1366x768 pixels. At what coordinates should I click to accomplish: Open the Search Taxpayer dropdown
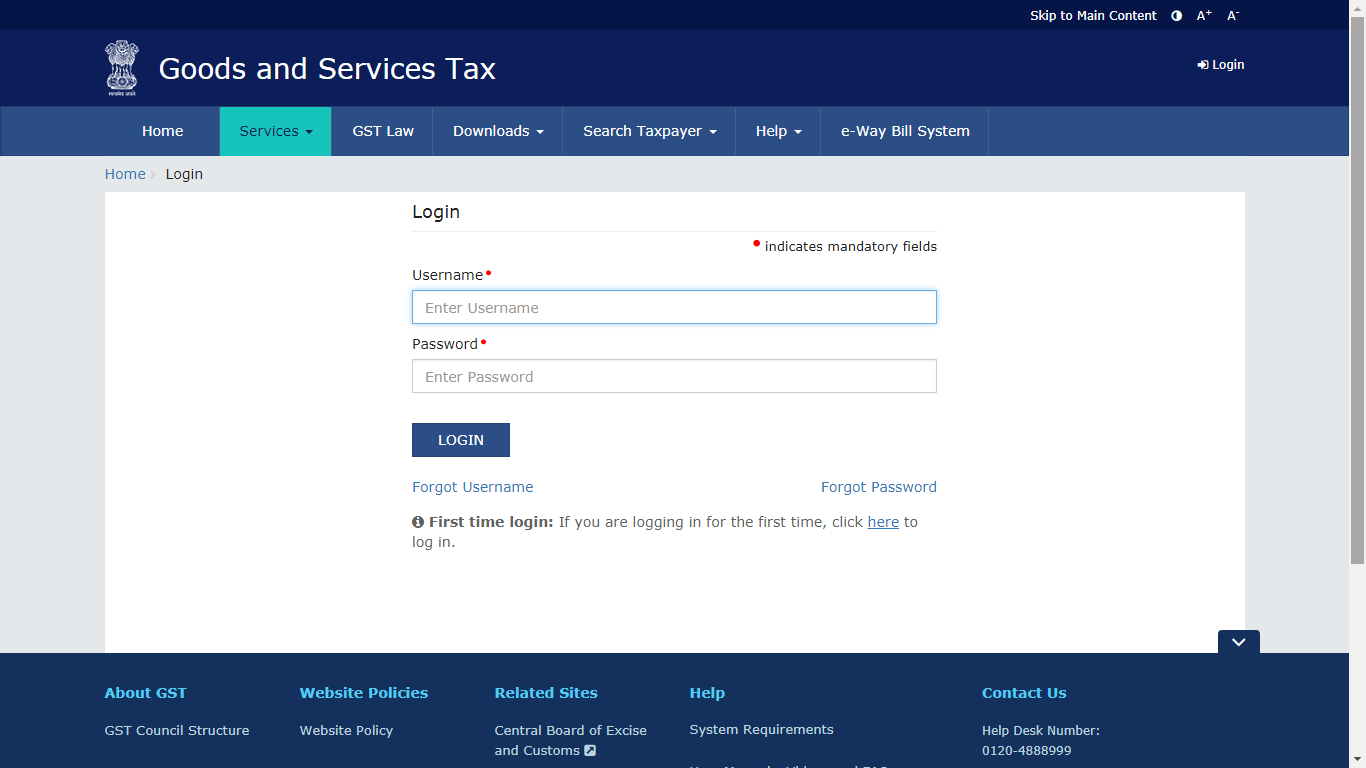[x=648, y=131]
